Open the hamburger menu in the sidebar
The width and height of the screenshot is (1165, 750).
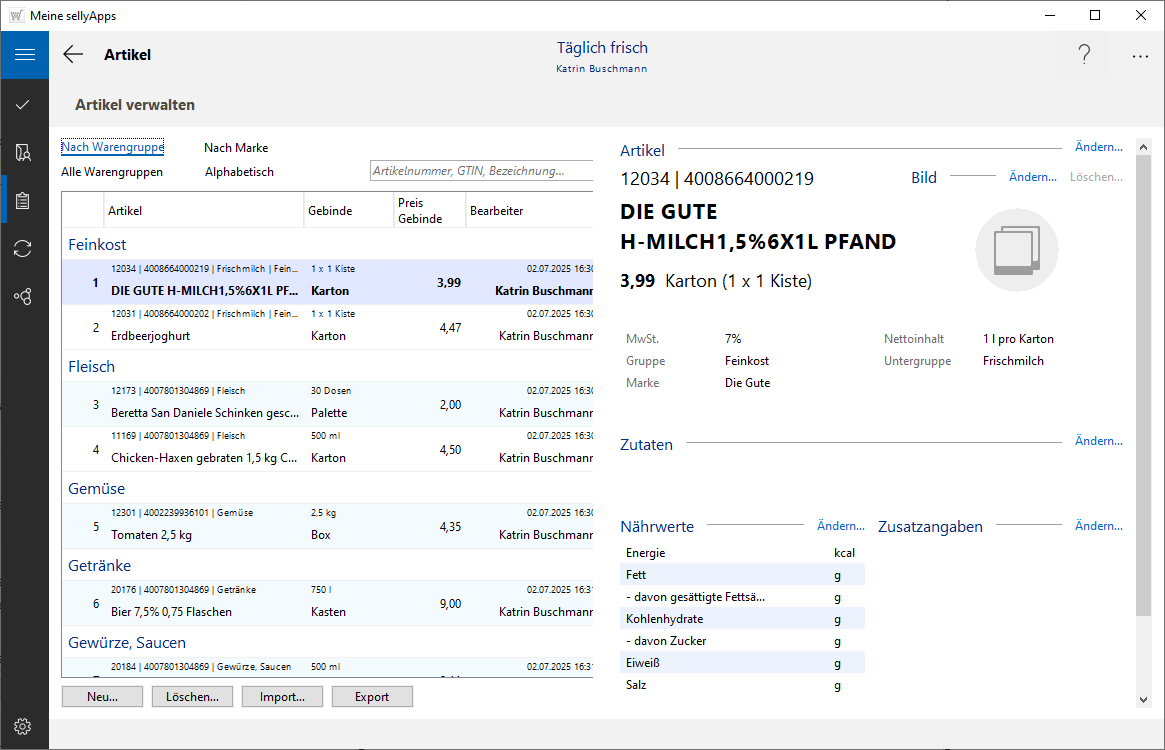(24, 55)
